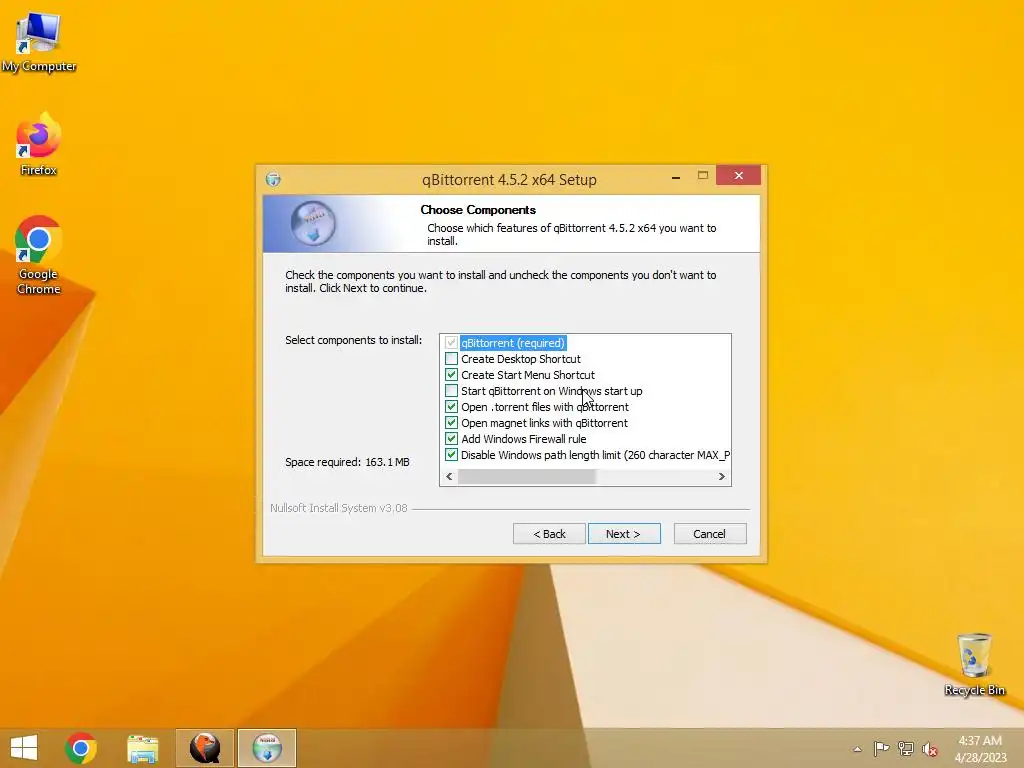This screenshot has height=768, width=1024.
Task: Open Action Center flag icon
Action: pos(881,748)
